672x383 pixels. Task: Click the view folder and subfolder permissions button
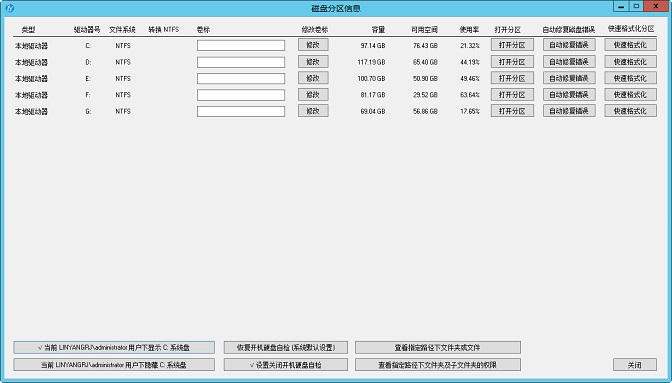pyautogui.click(x=438, y=365)
